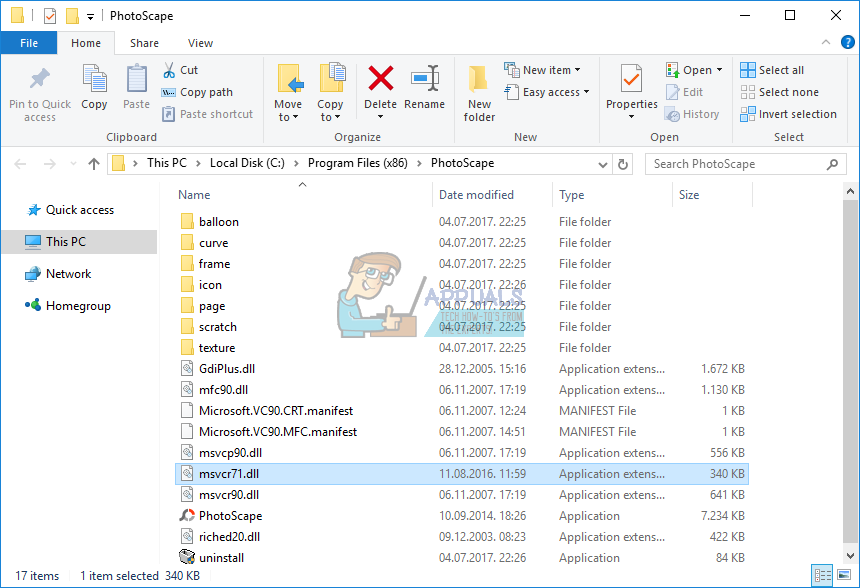Sort by the Type column header
The width and height of the screenshot is (860, 588).
(572, 195)
